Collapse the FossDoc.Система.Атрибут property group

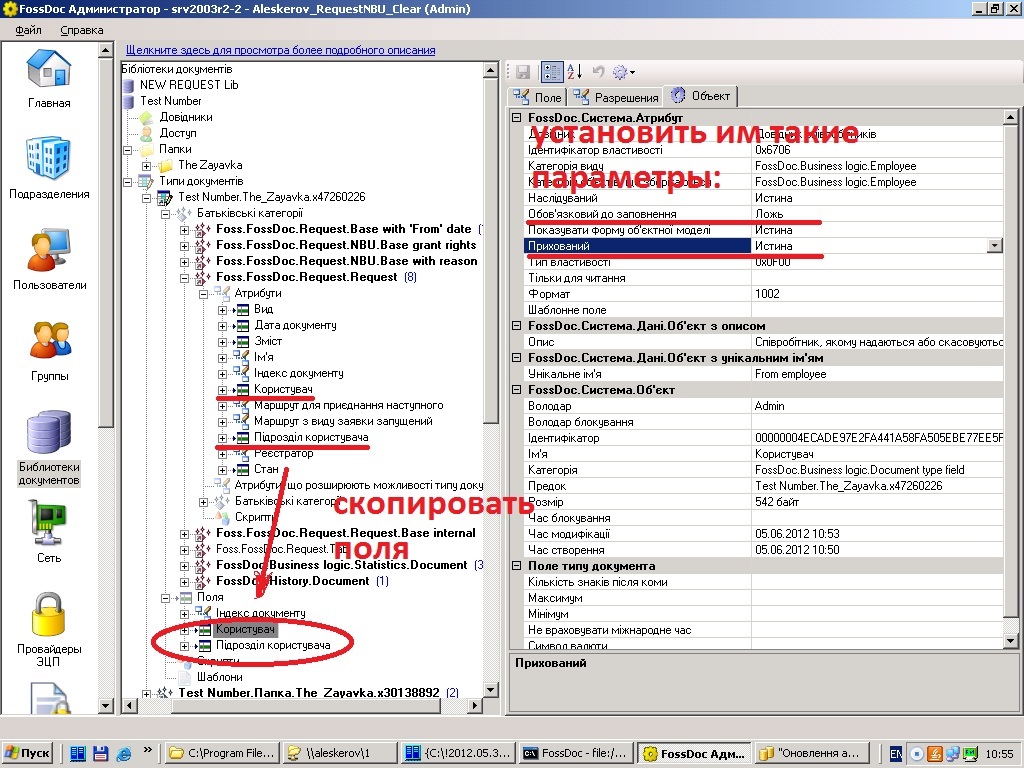tap(517, 118)
